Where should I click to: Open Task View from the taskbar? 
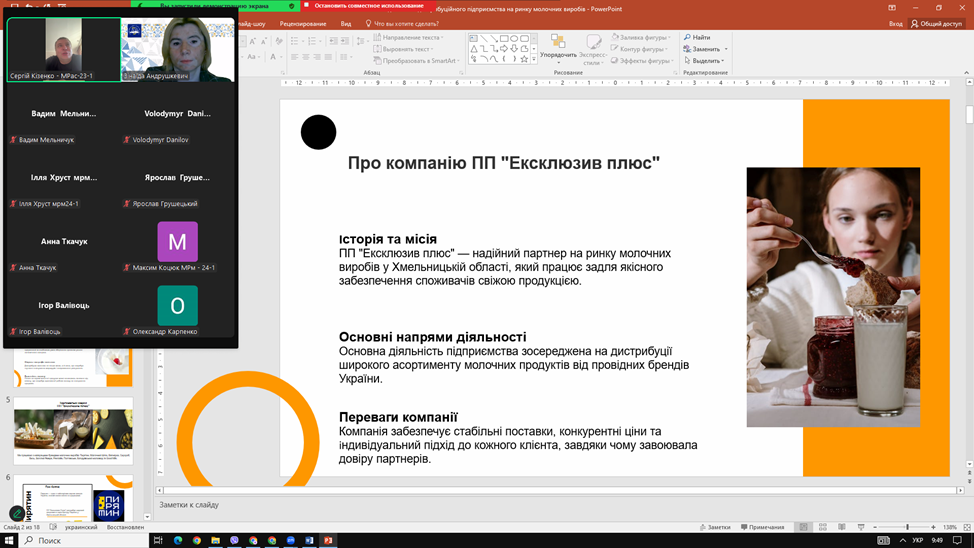coord(158,541)
